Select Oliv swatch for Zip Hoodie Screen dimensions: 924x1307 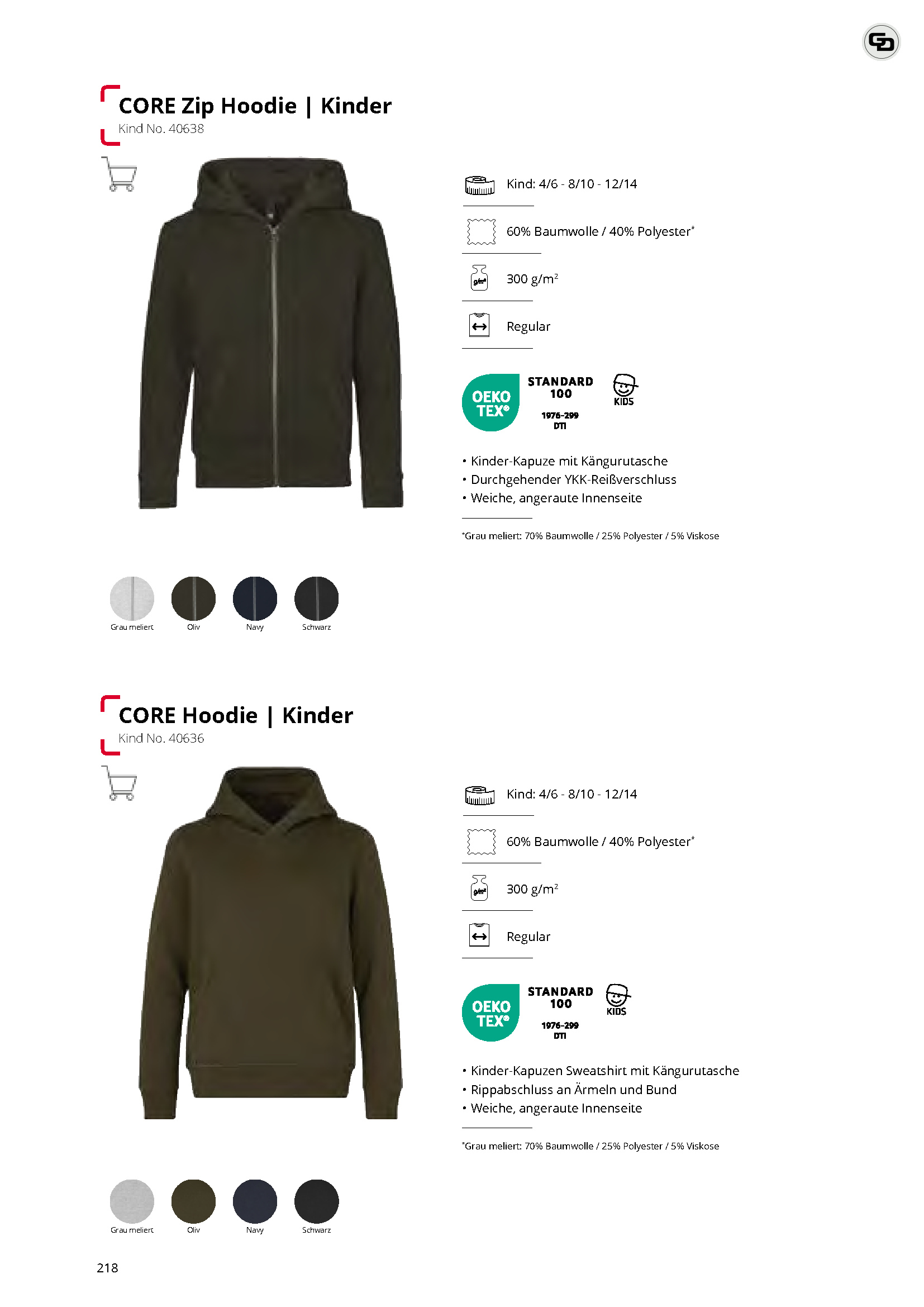pos(193,598)
